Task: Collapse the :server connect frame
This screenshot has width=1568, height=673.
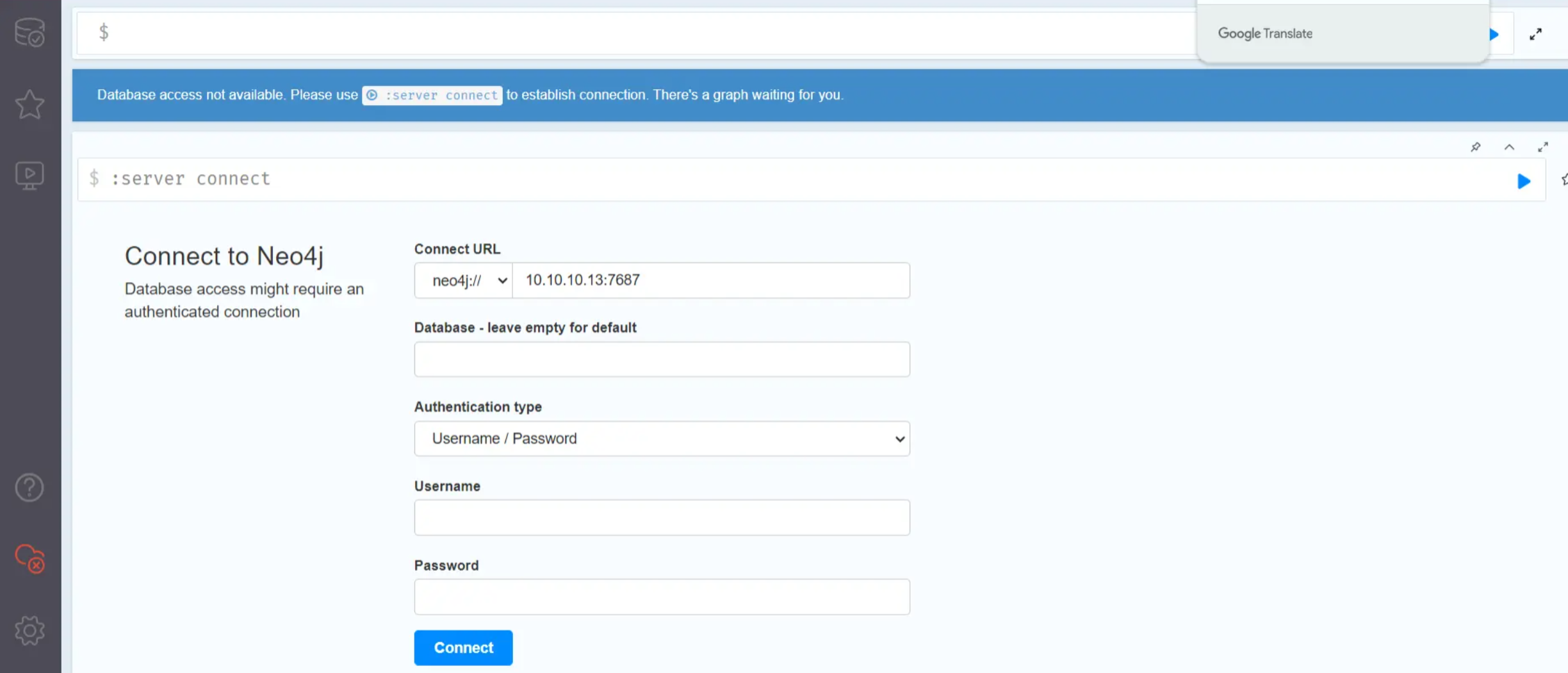Action: [1509, 147]
